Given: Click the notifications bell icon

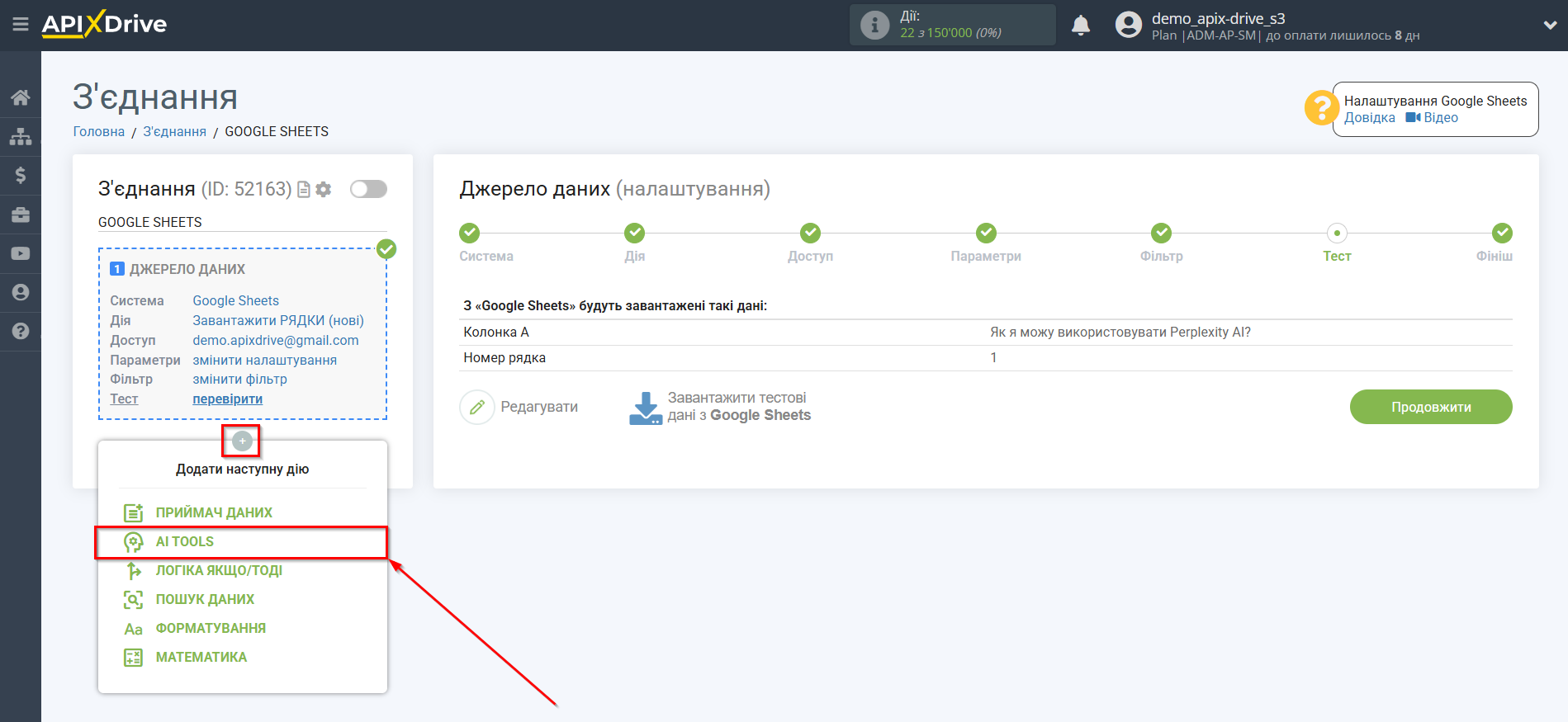Looking at the screenshot, I should click(1080, 26).
